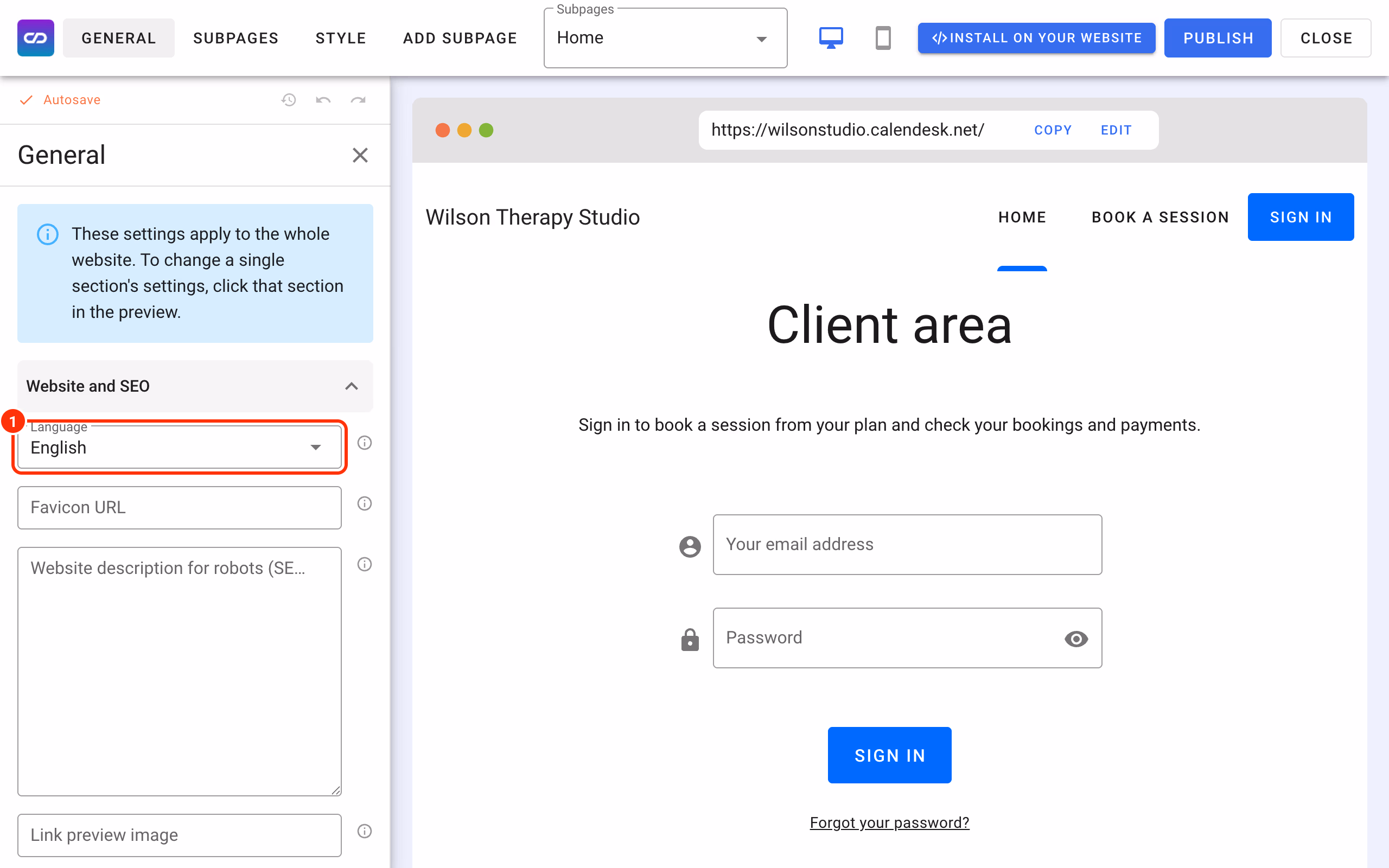Open the GENERAL tab

click(x=119, y=38)
